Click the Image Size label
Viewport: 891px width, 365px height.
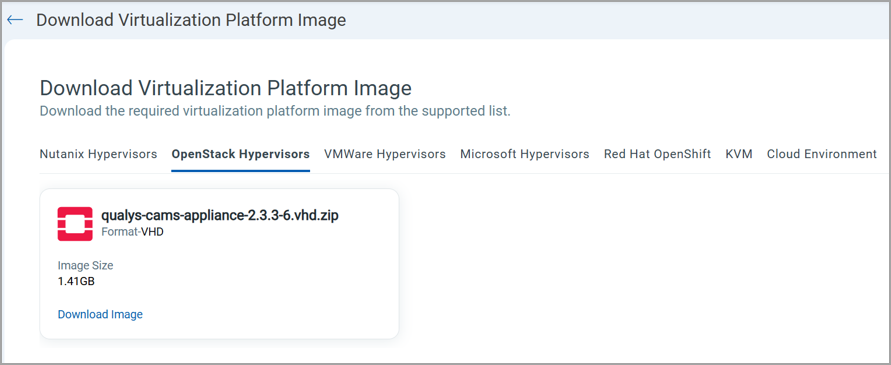85,266
